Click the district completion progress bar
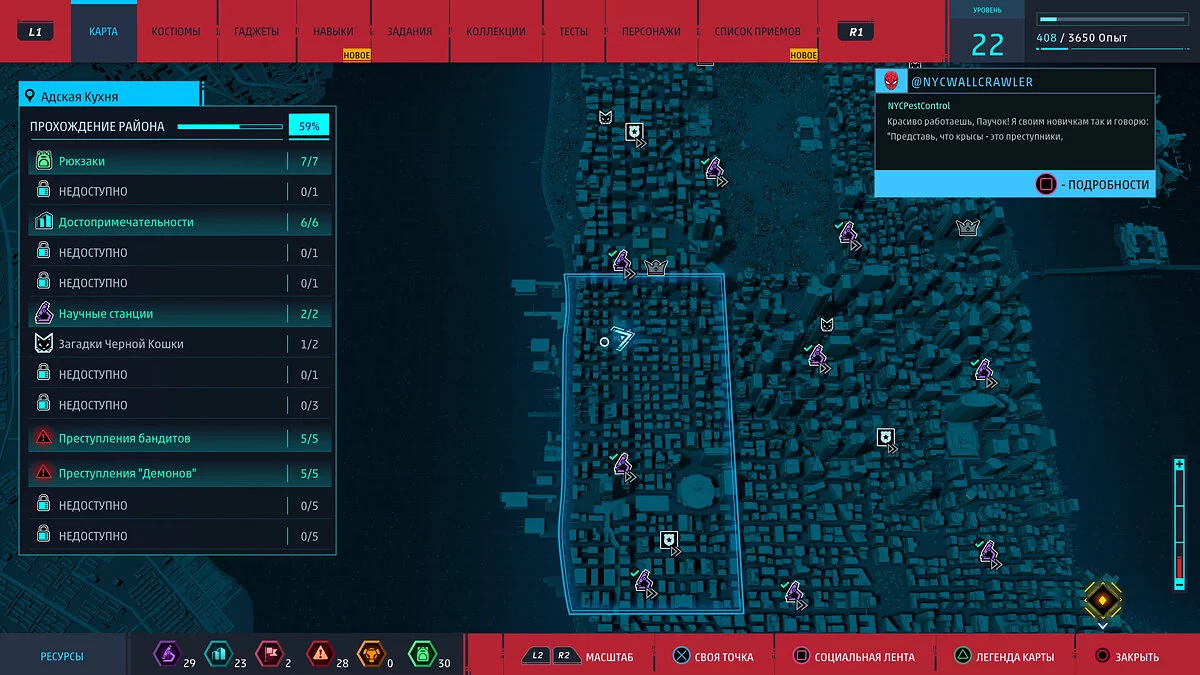Image resolution: width=1200 pixels, height=675 pixels. [230, 127]
